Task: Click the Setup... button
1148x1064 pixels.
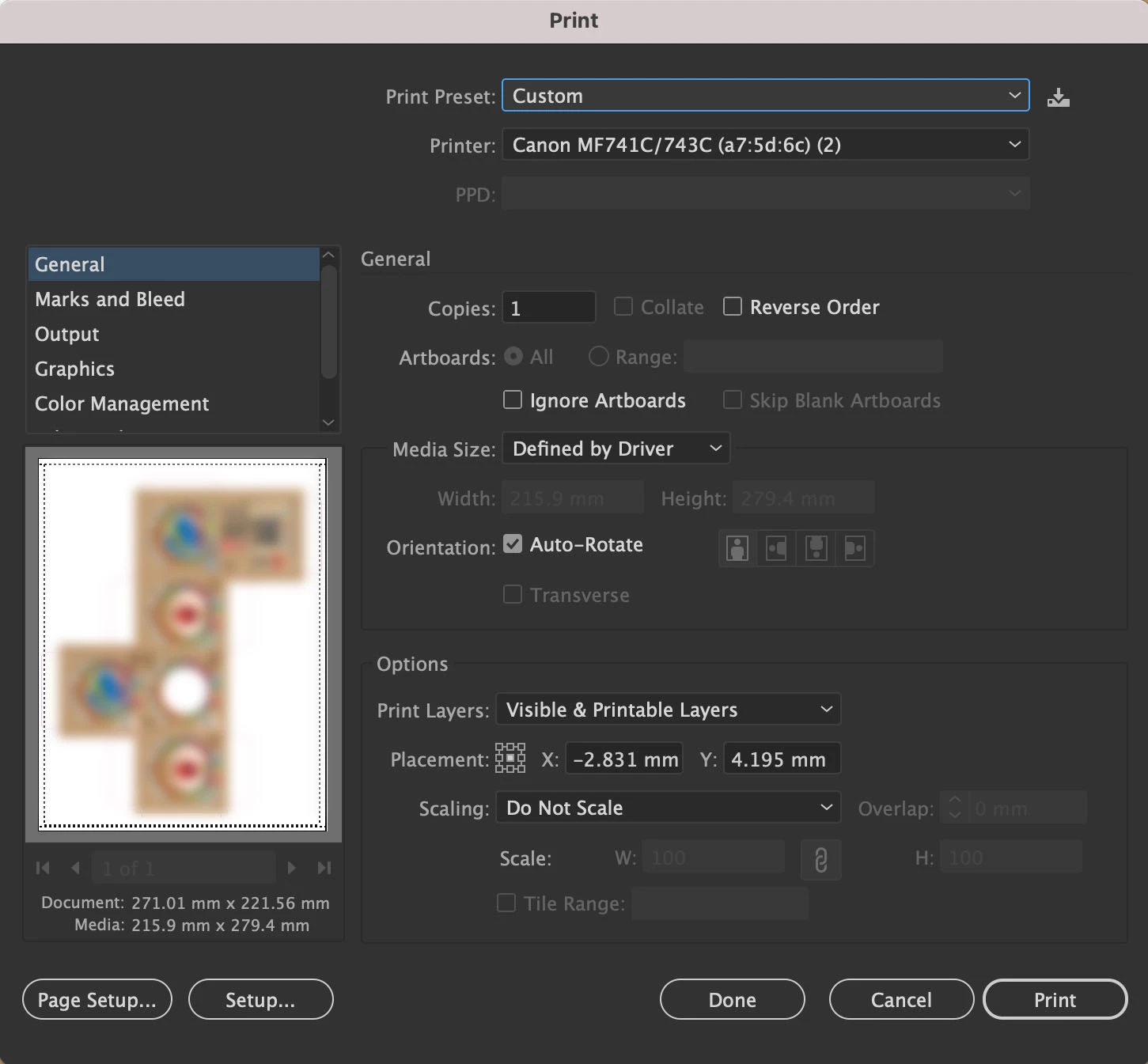Action: coord(260,1000)
